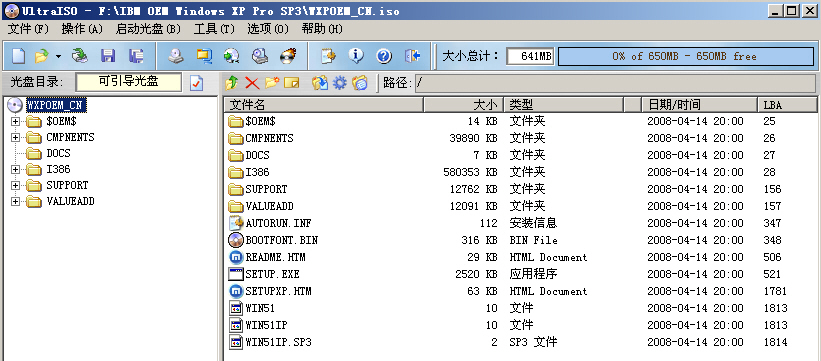Open the 文件(F) menu
Image resolution: width=821 pixels, height=361 pixels.
click(x=28, y=29)
